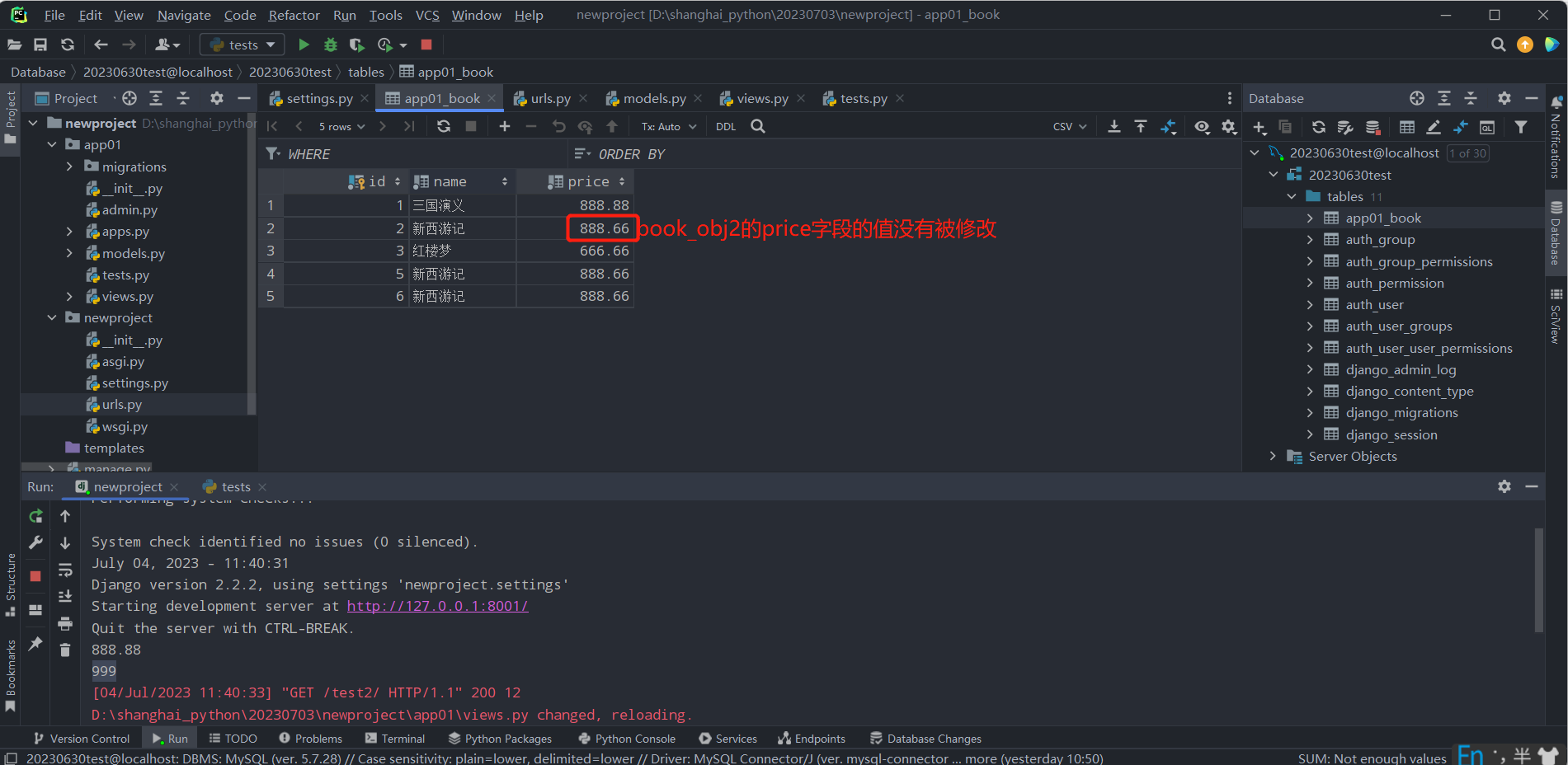Viewport: 1568px width, 765px height.
Task: Refresh the Database panel data source
Action: (1319, 127)
